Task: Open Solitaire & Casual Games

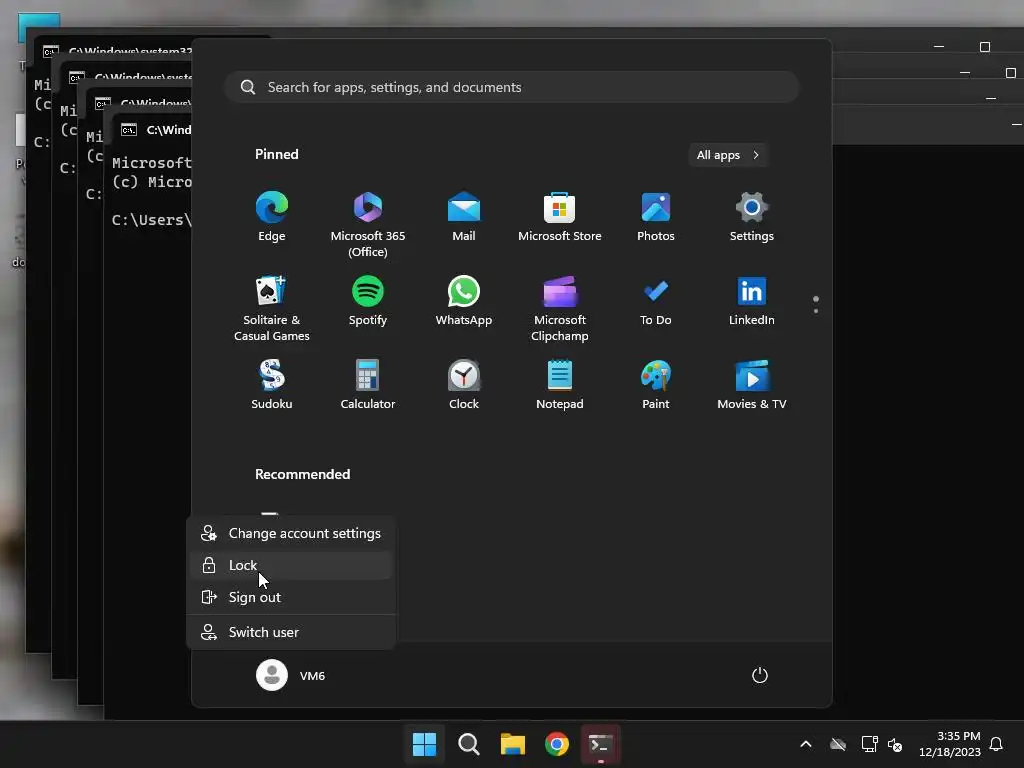Action: point(272,309)
